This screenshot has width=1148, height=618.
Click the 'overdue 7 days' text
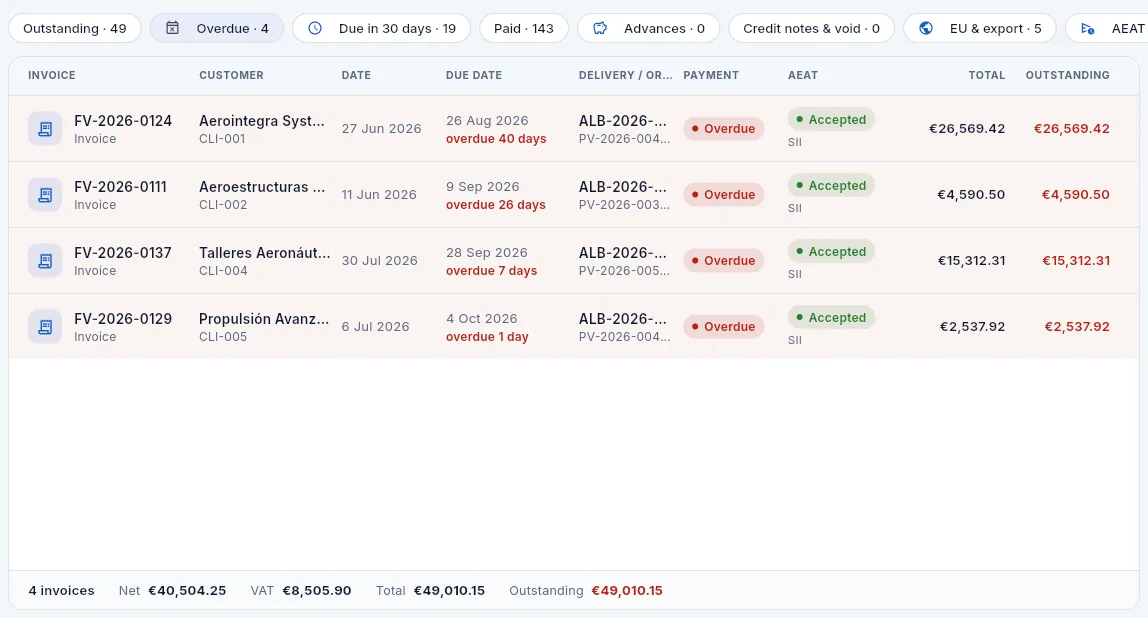coord(491,271)
